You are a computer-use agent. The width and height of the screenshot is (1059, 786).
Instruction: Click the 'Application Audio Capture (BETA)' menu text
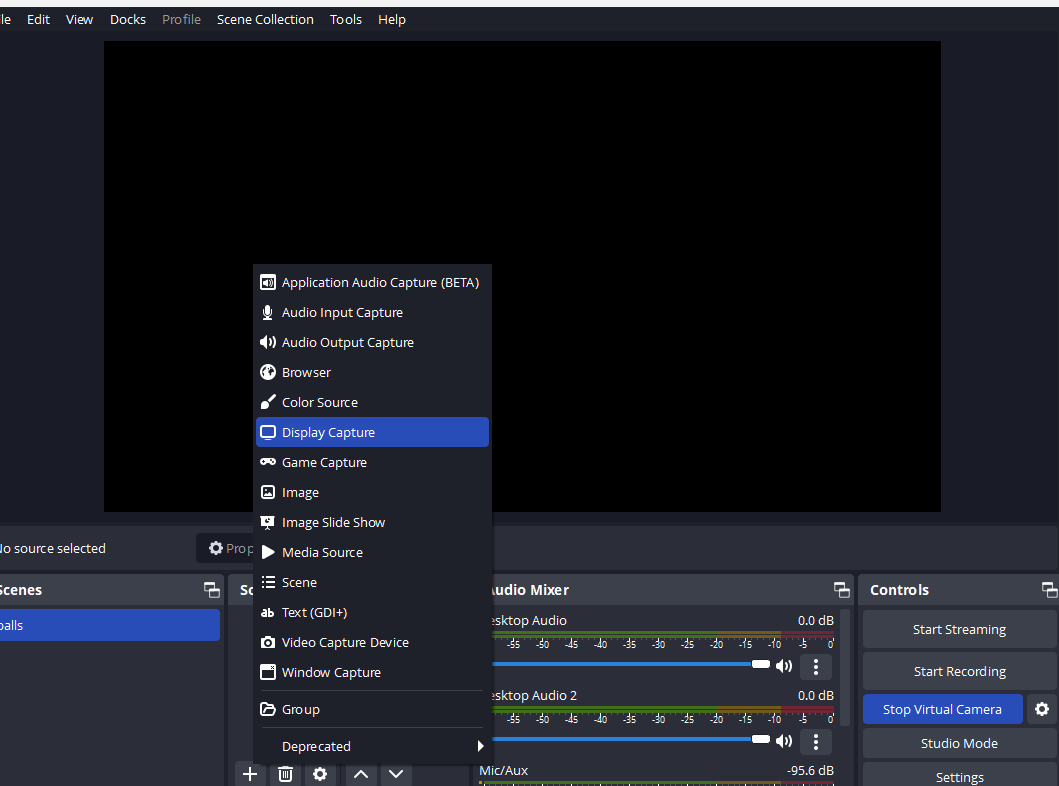pos(380,282)
